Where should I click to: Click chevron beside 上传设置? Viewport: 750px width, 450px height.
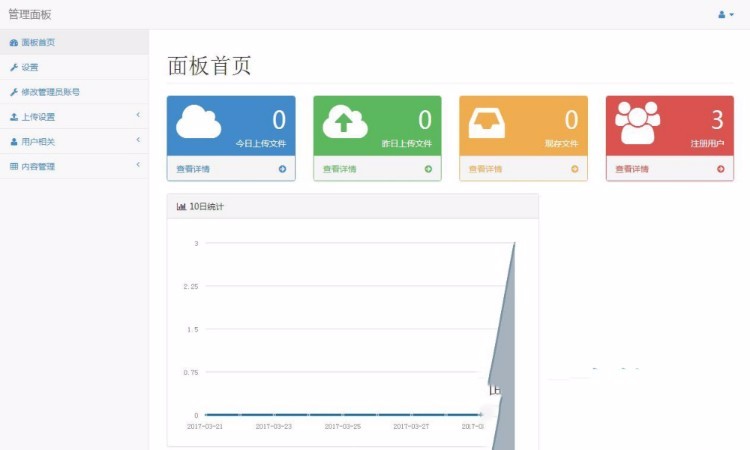coord(138,115)
